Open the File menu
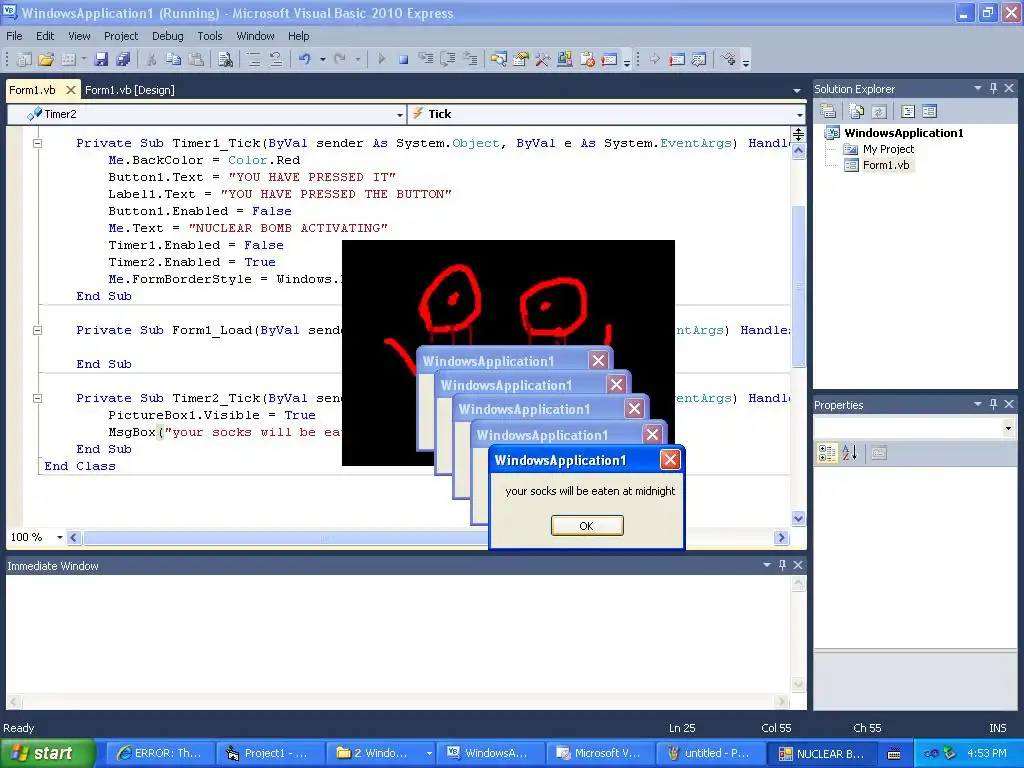This screenshot has height=768, width=1024. [x=14, y=36]
